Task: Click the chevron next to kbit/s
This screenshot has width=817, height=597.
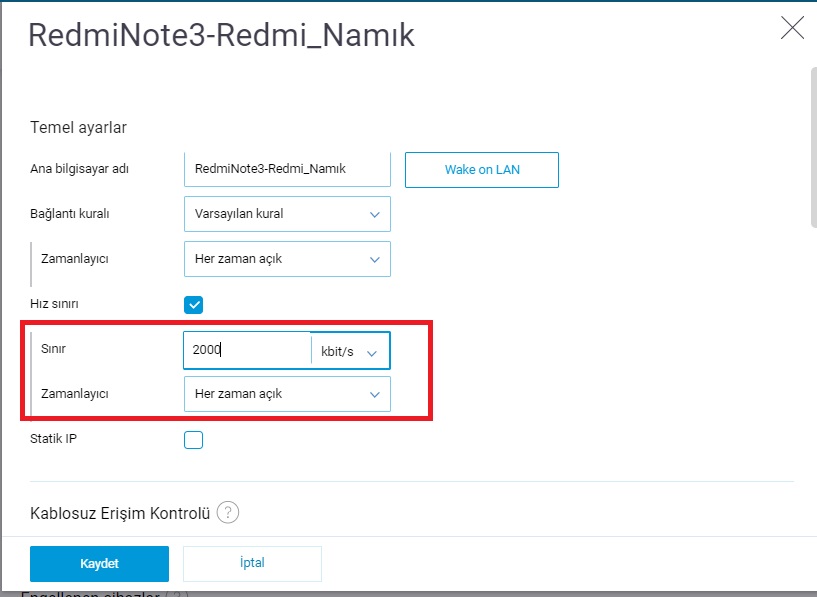Action: 372,353
